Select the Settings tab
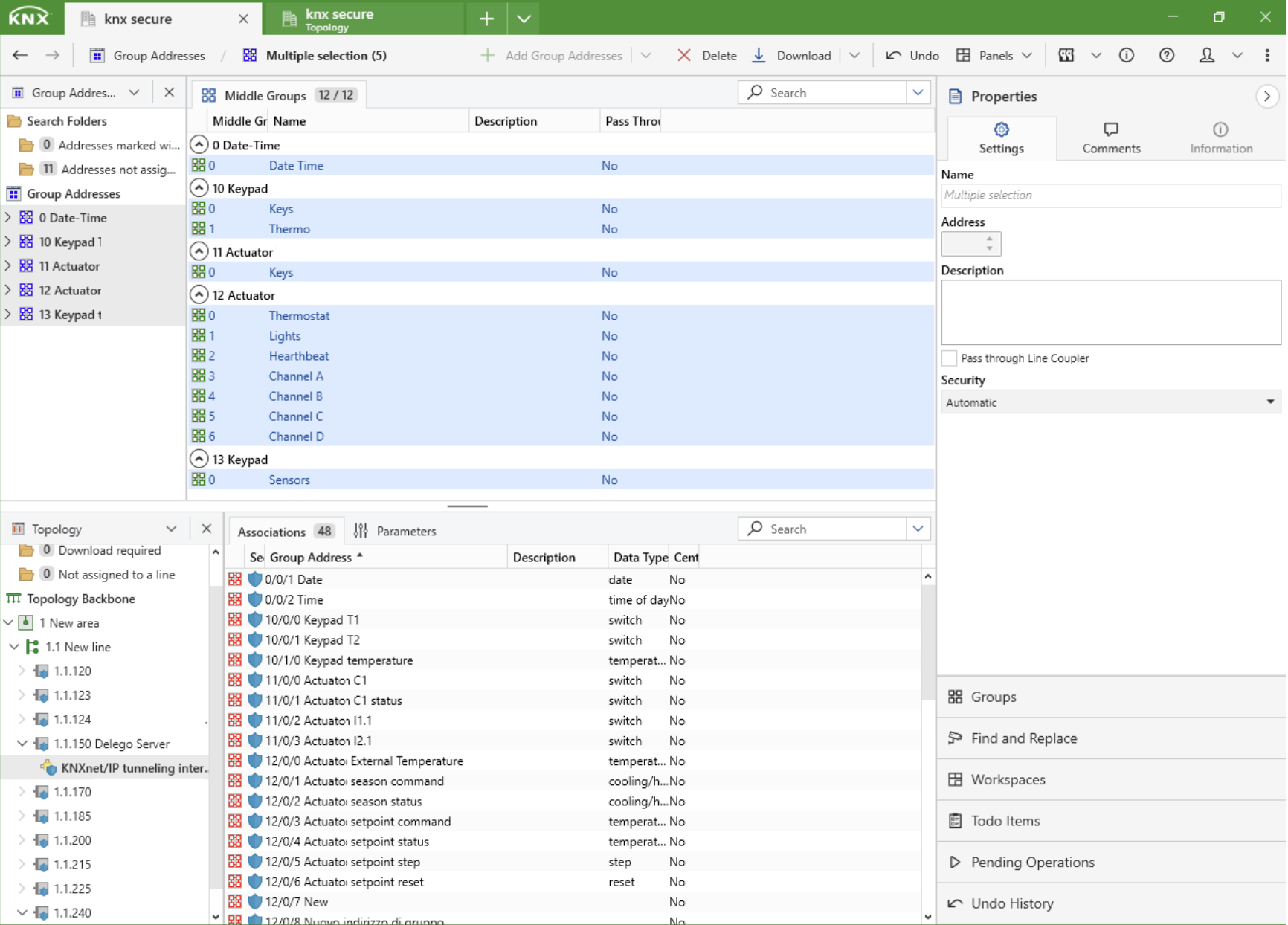Screen dimensions: 1288x925 1001,138
